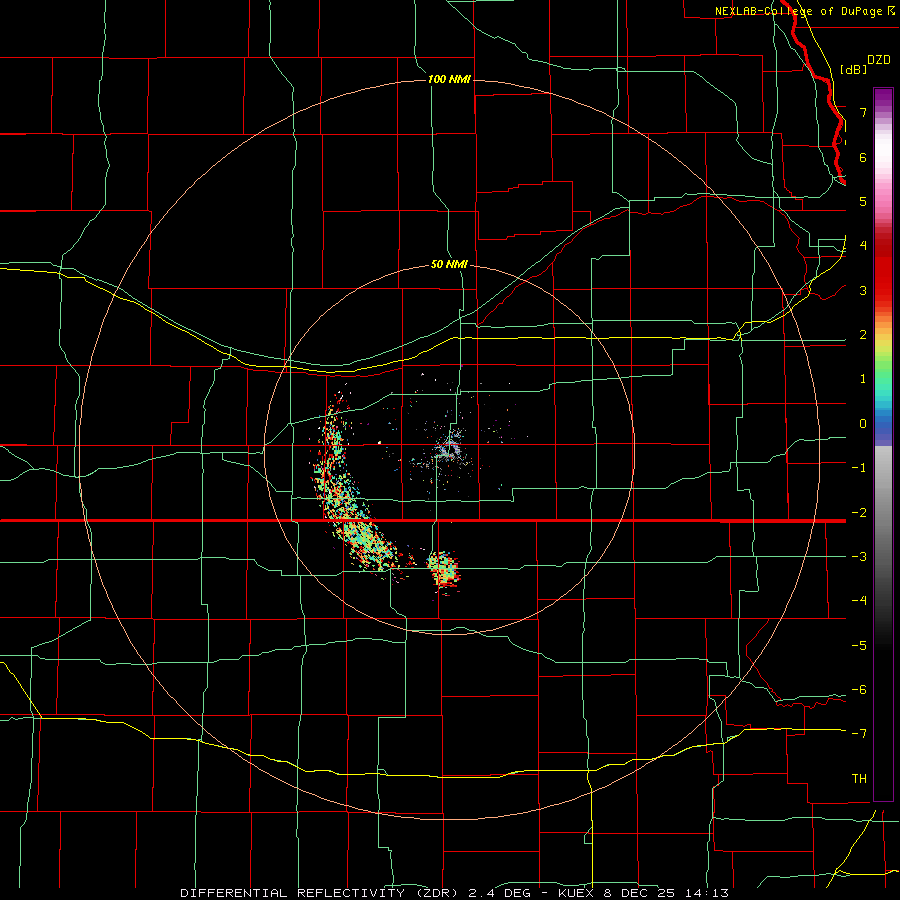Click the TH threshold label in legend

[859, 779]
